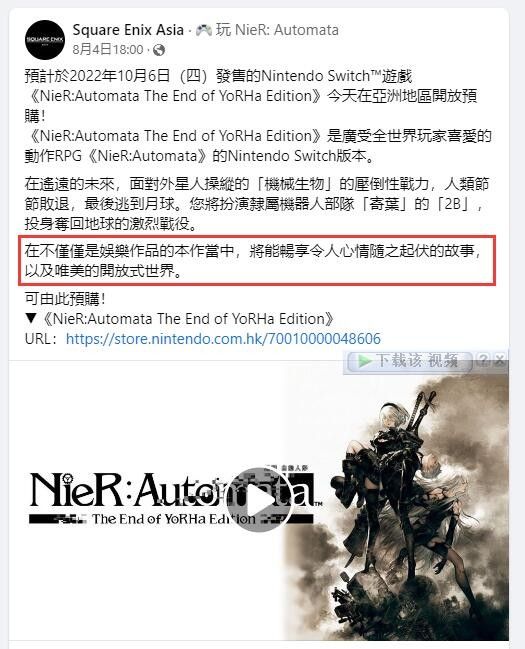
Task: Click the first paragraph announcing October 6 release
Action: 258,116
